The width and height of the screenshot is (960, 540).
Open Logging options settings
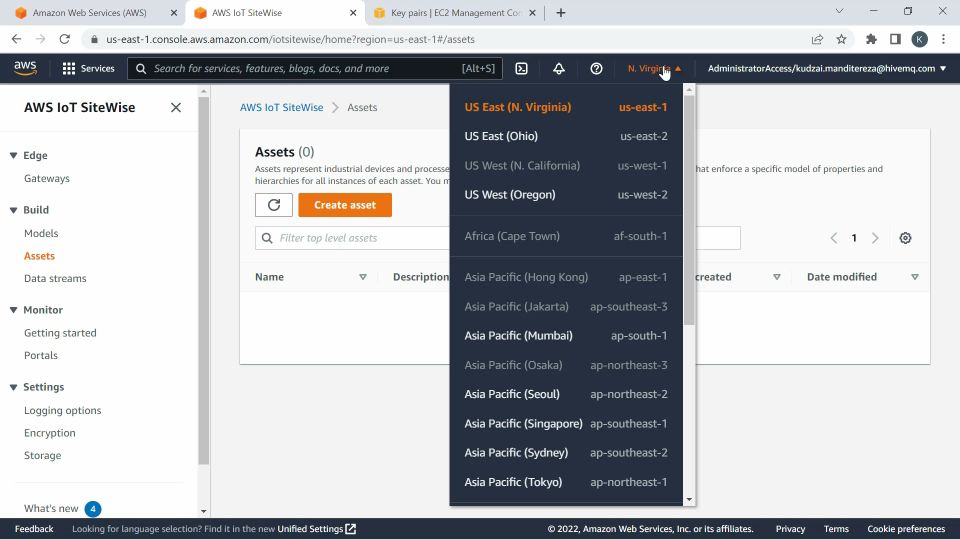62,410
